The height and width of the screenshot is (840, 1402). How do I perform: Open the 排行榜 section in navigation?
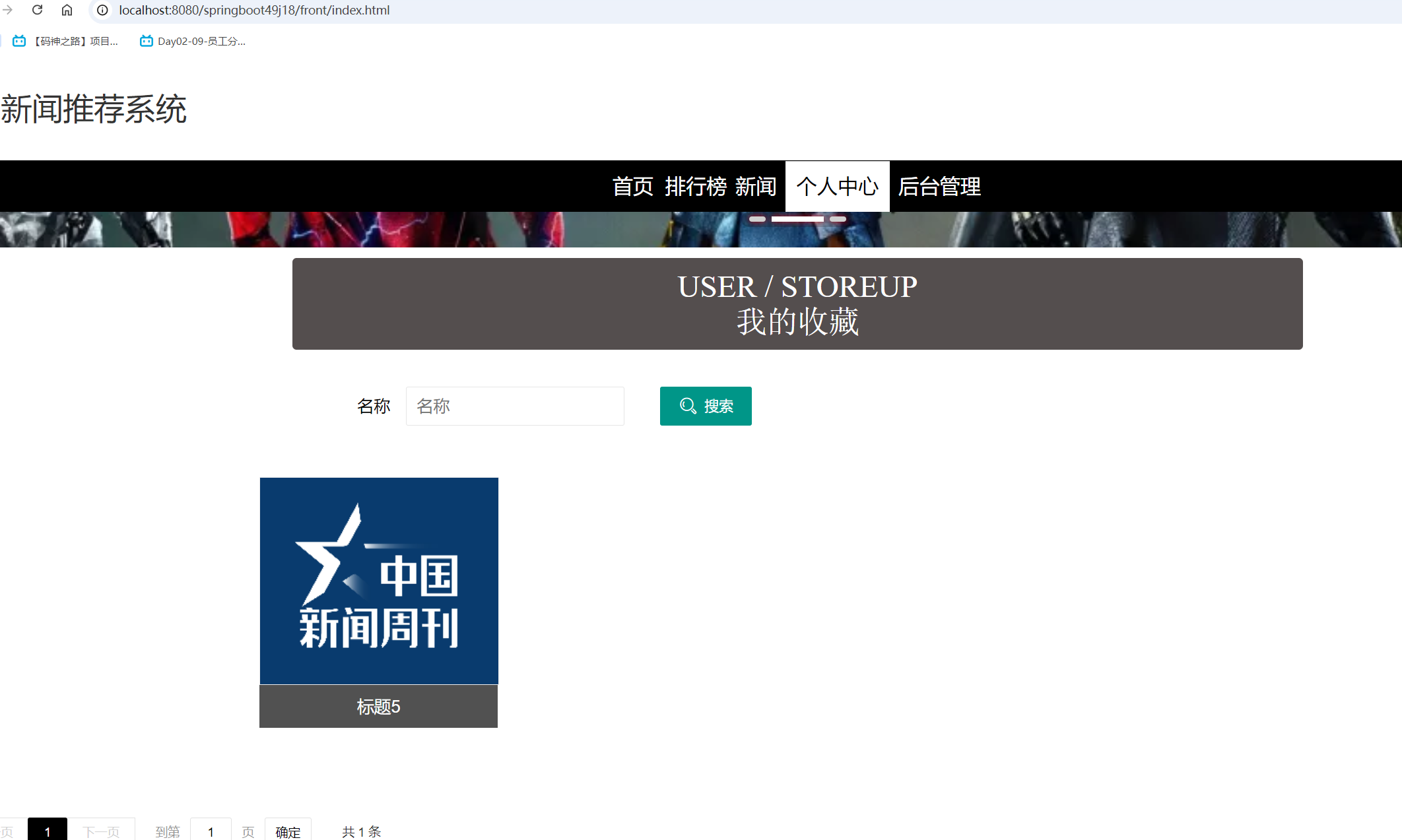click(696, 187)
